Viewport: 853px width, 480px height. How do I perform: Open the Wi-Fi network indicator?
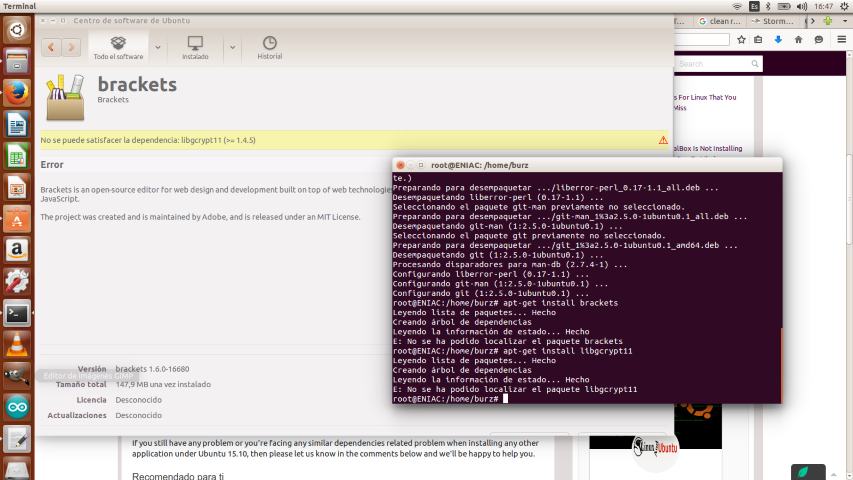737,7
